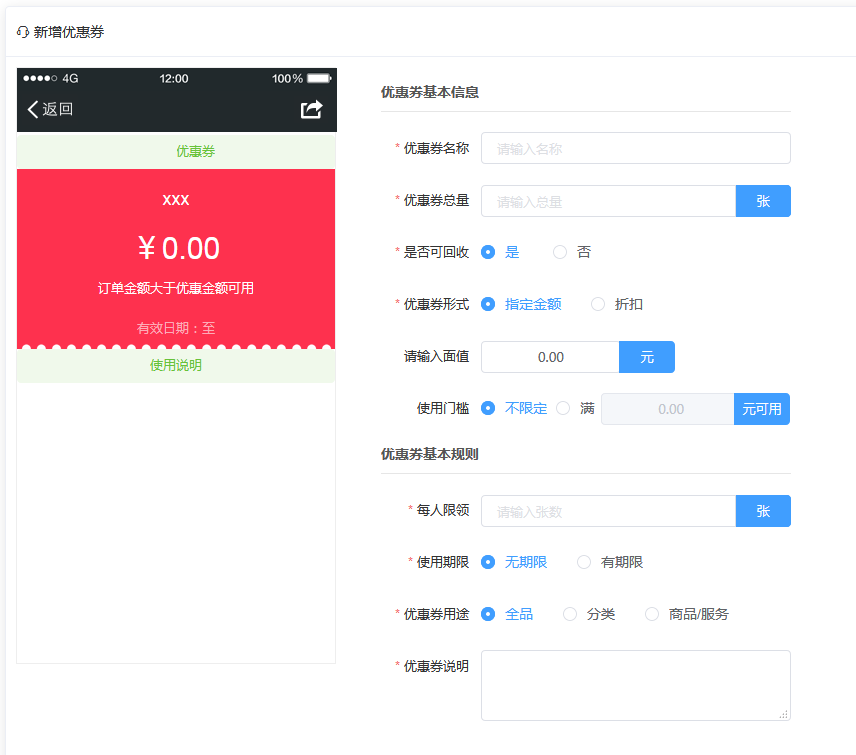
Task: Click the 4G network label in preview
Action: coord(70,79)
